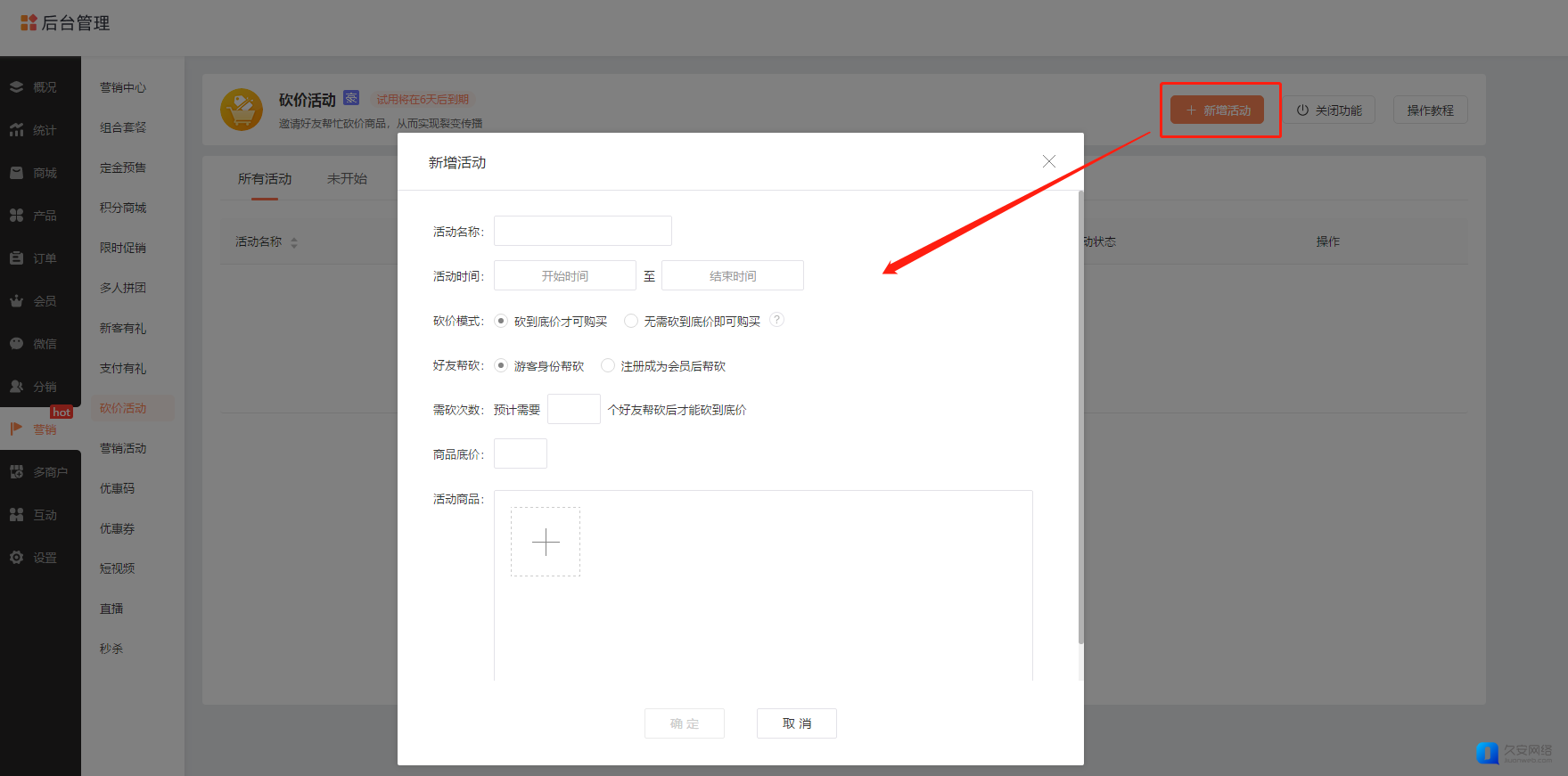Switch to the 未开始 tab
The width and height of the screenshot is (1568, 776).
tap(347, 179)
